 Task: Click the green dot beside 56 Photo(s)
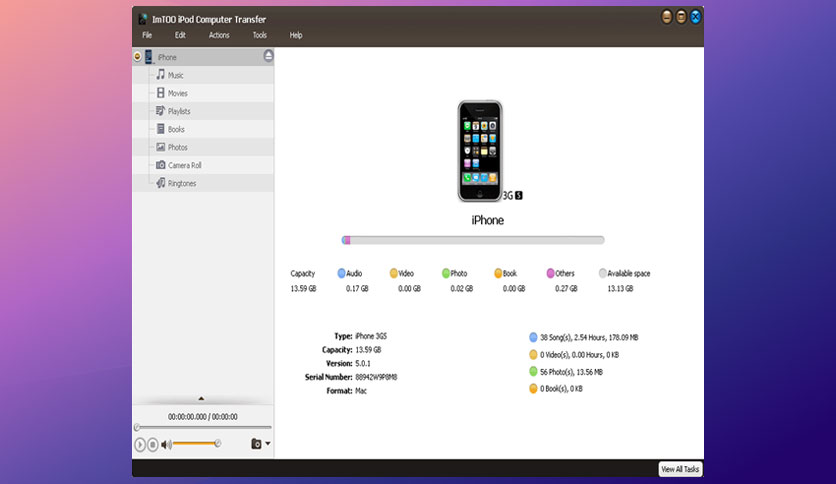pyautogui.click(x=533, y=372)
